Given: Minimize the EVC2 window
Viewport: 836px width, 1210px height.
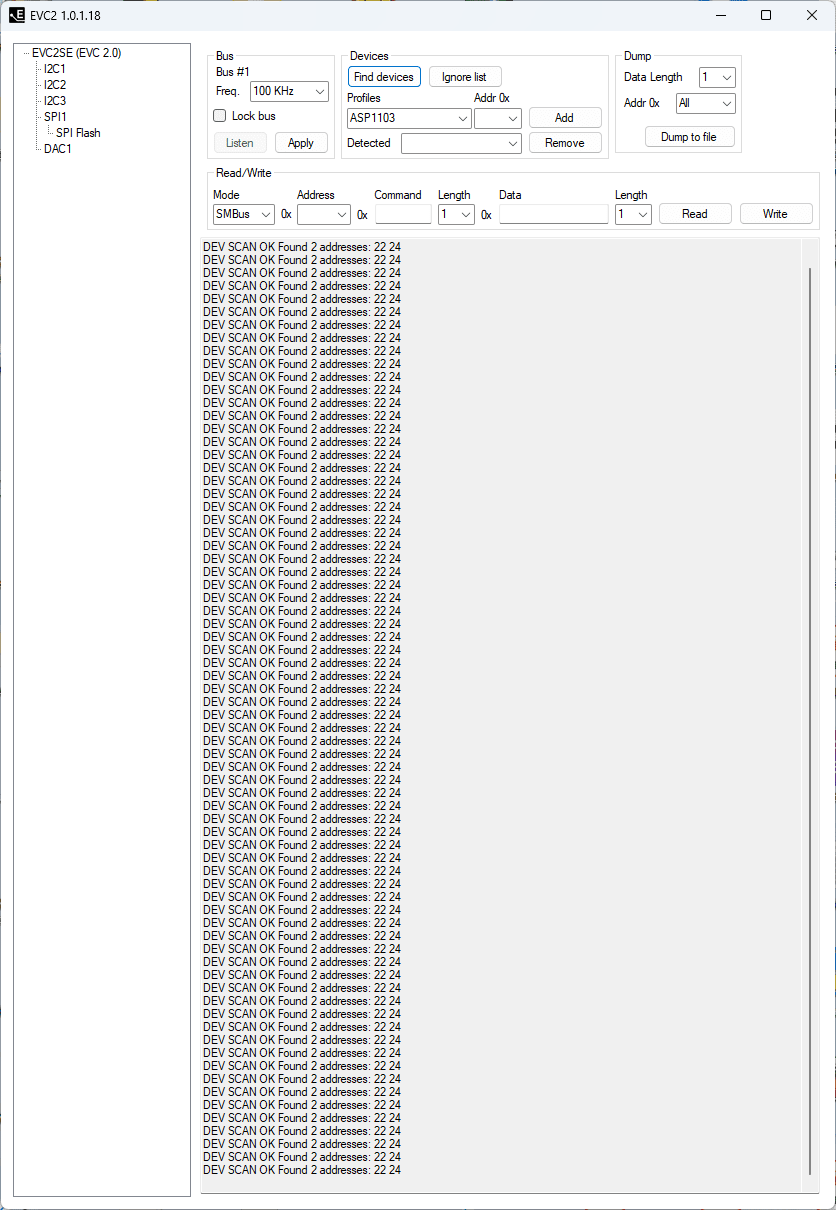Looking at the screenshot, I should pos(720,15).
